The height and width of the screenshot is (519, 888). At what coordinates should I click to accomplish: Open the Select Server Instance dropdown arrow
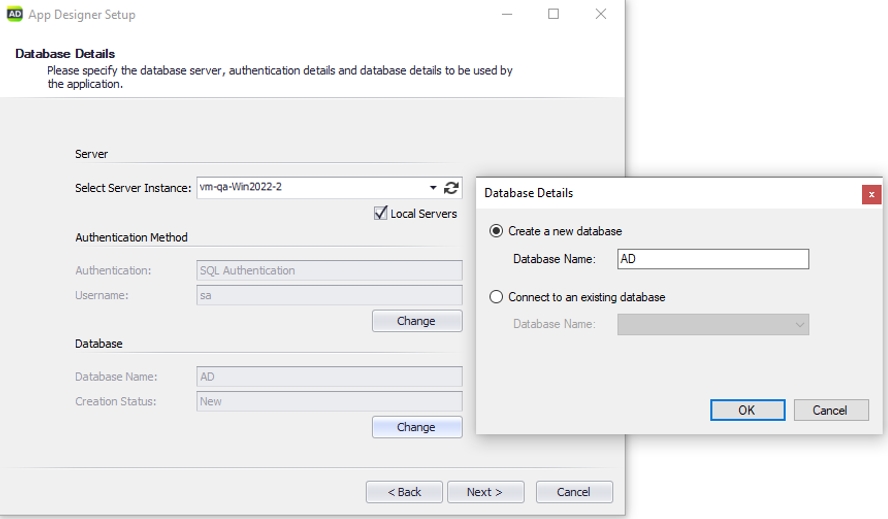[433, 188]
